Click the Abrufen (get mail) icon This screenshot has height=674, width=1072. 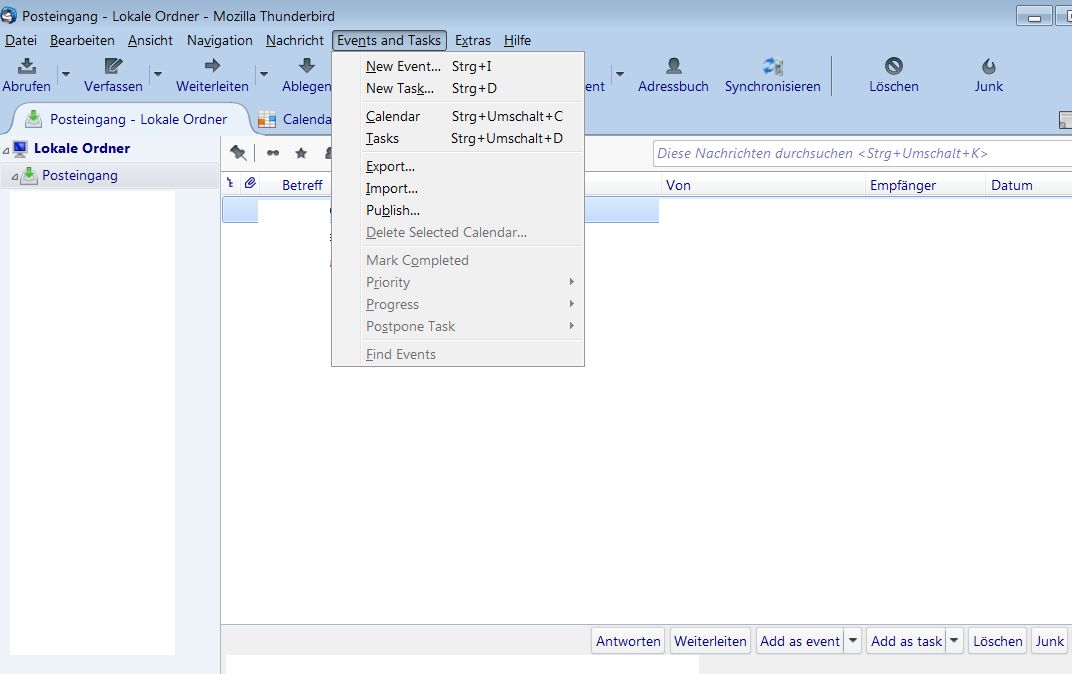click(x=27, y=66)
